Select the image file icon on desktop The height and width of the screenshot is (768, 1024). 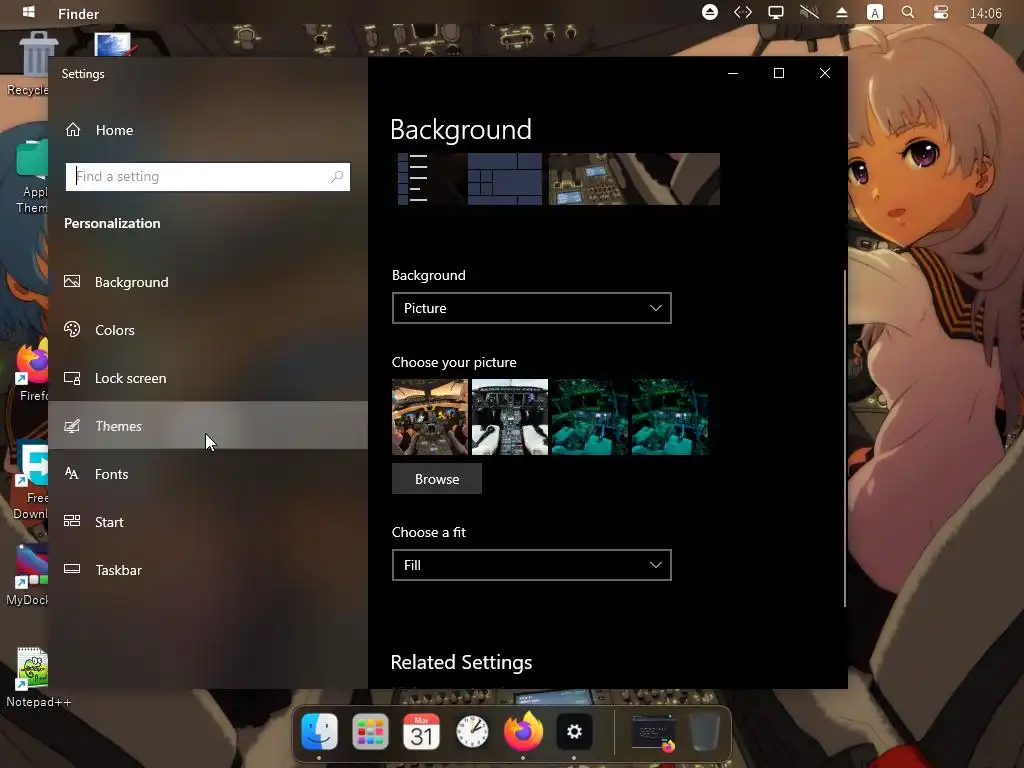click(x=114, y=44)
